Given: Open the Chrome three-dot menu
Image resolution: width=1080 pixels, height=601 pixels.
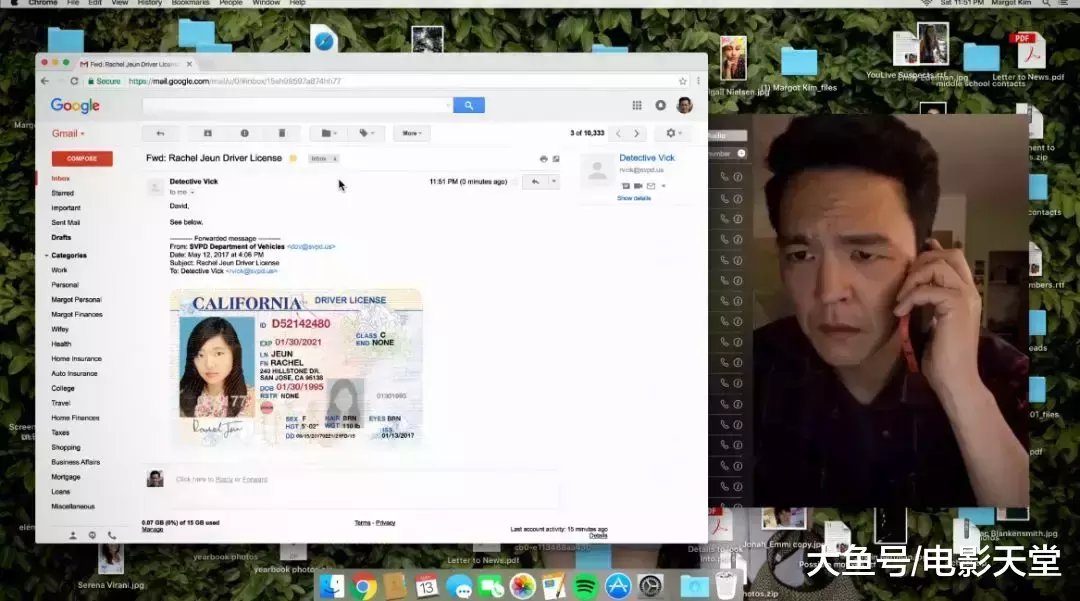Looking at the screenshot, I should click(698, 81).
